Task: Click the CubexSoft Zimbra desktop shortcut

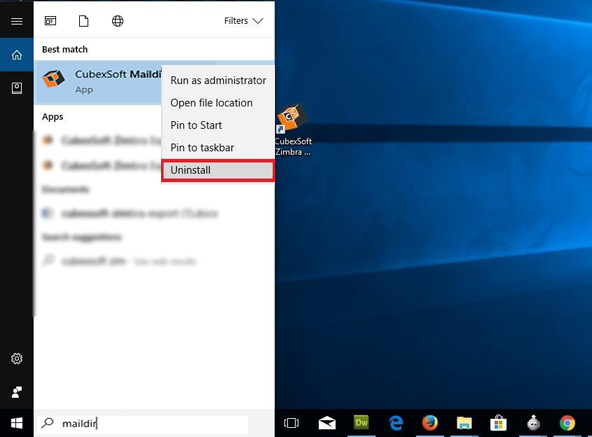Action: [x=293, y=130]
